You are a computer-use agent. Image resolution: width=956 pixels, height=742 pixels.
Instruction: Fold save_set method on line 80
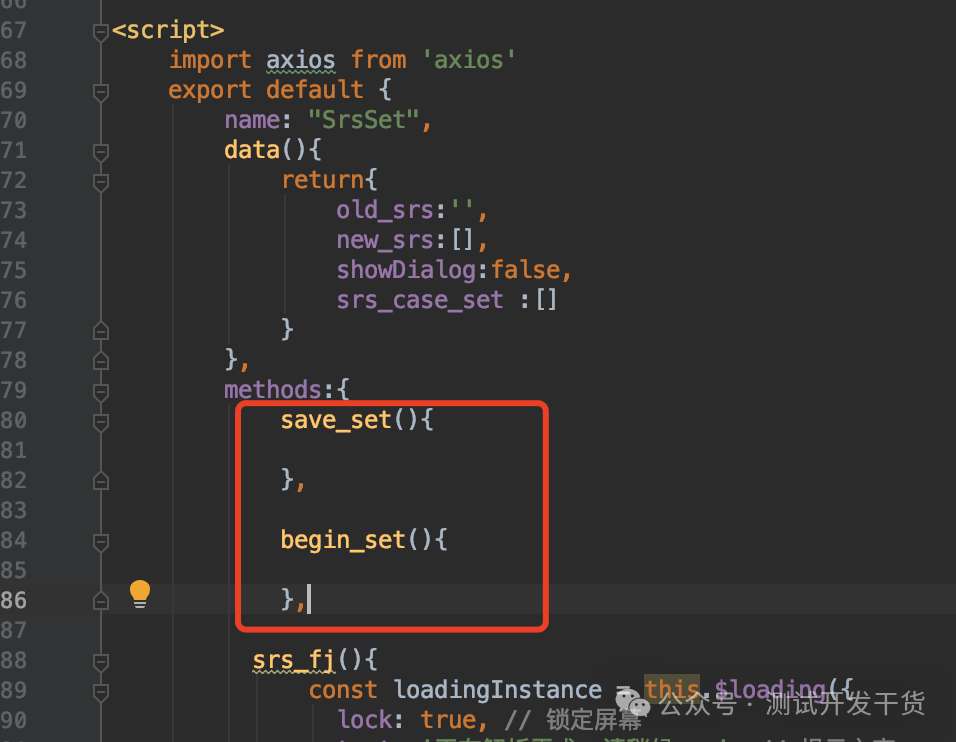[x=101, y=421]
